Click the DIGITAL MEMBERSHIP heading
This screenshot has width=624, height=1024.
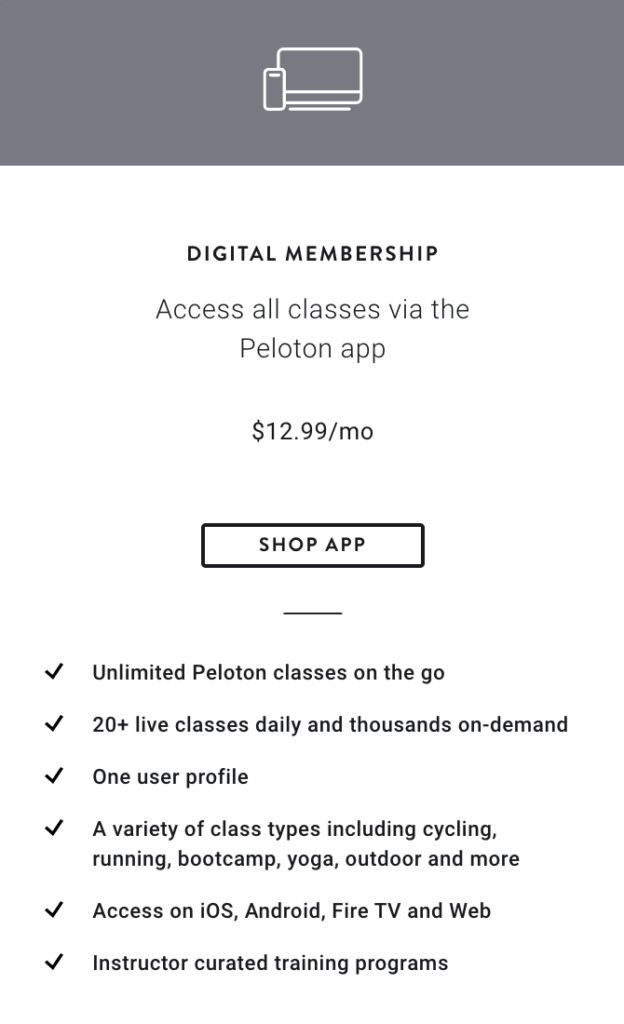313,253
